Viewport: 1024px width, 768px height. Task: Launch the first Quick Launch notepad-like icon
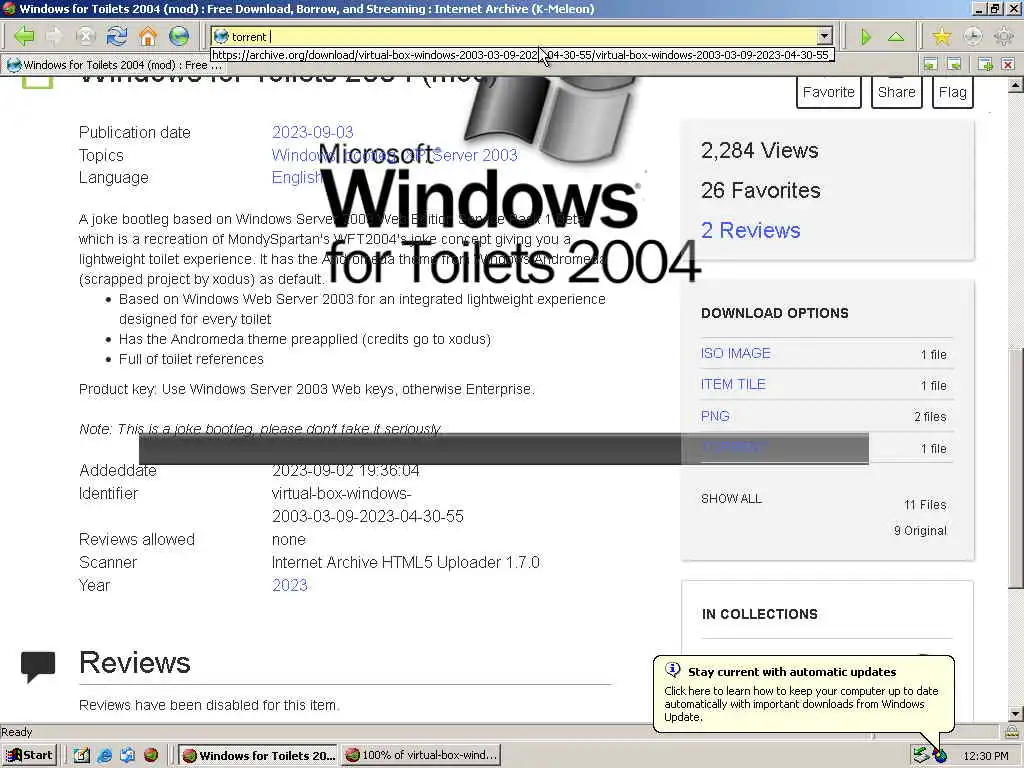pyautogui.click(x=81, y=755)
